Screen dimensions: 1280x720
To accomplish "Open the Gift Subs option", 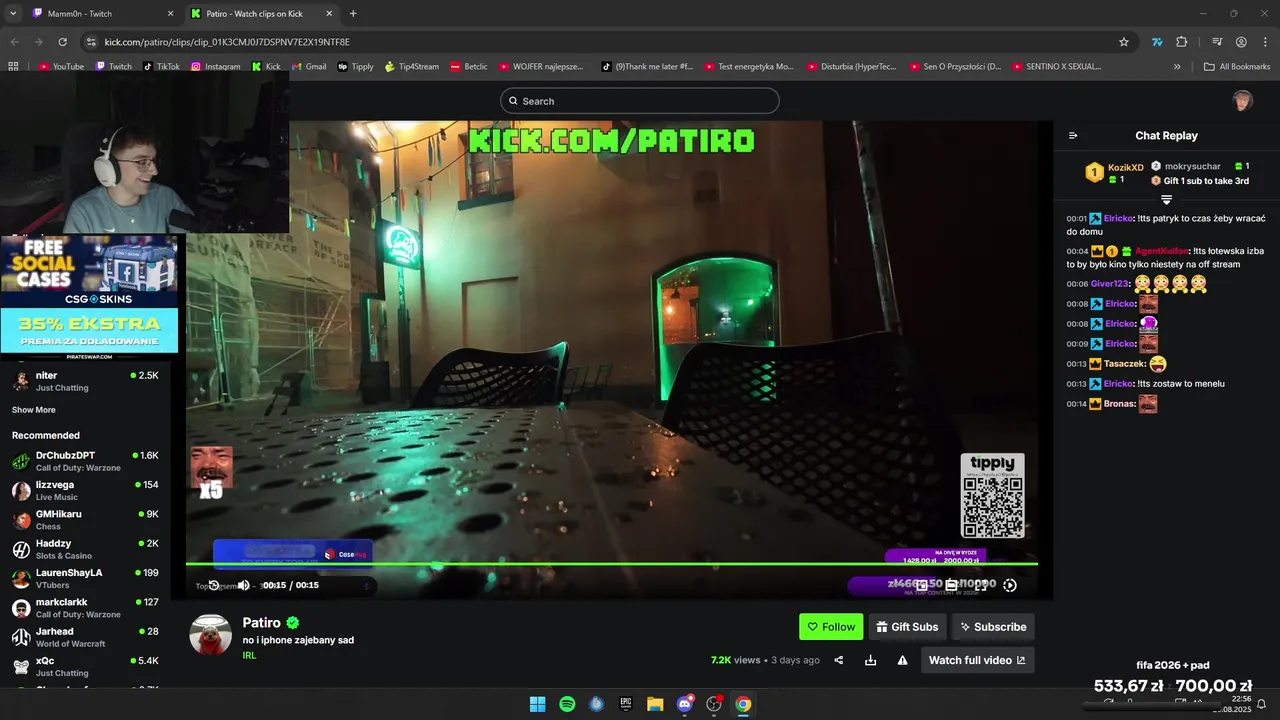I will (907, 627).
